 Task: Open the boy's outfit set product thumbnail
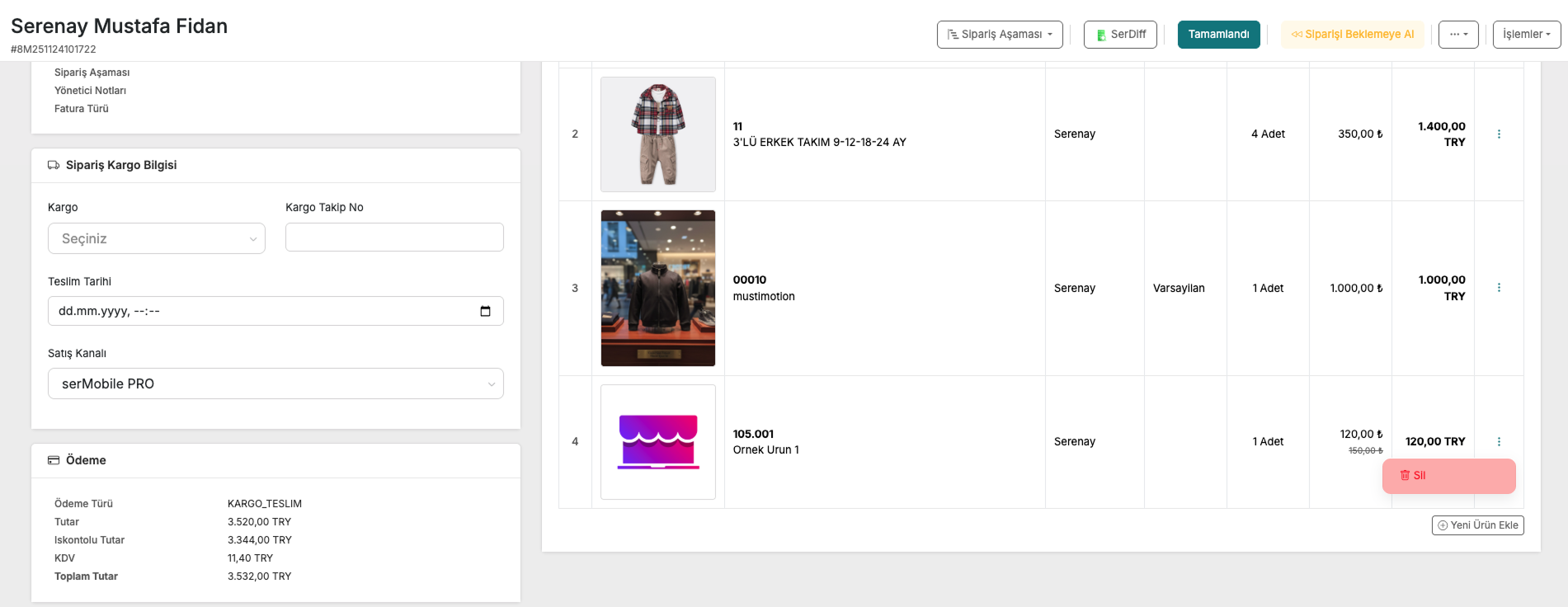tap(658, 134)
